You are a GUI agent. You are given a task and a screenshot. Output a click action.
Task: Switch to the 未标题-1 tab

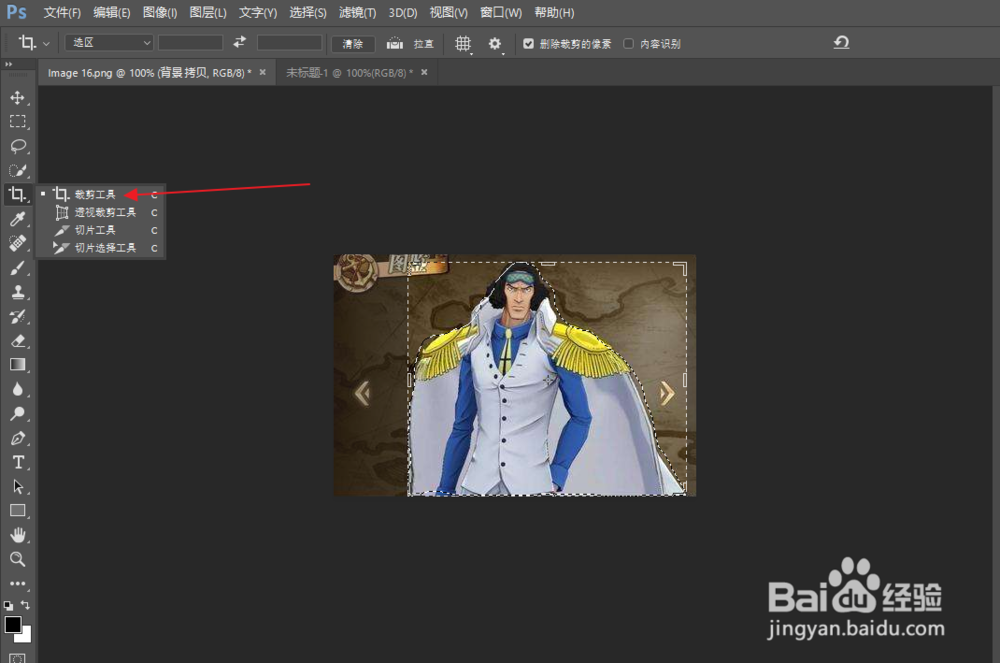349,73
